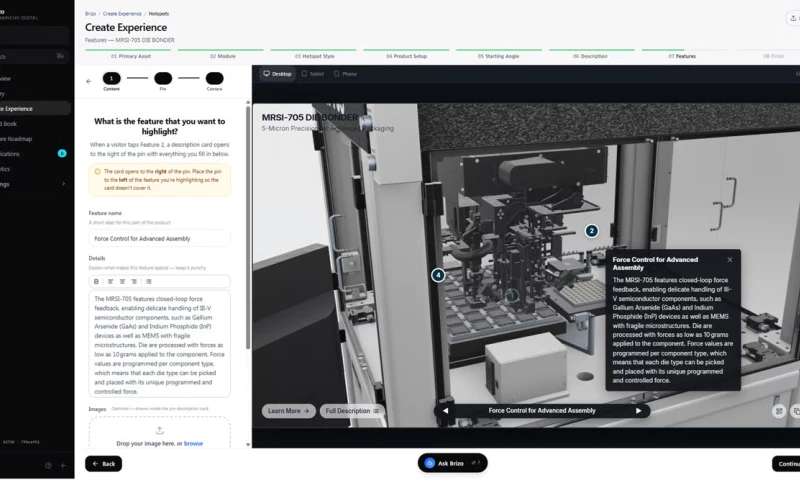Open Full Description button
Screen dimensions: 800x480
point(352,411)
